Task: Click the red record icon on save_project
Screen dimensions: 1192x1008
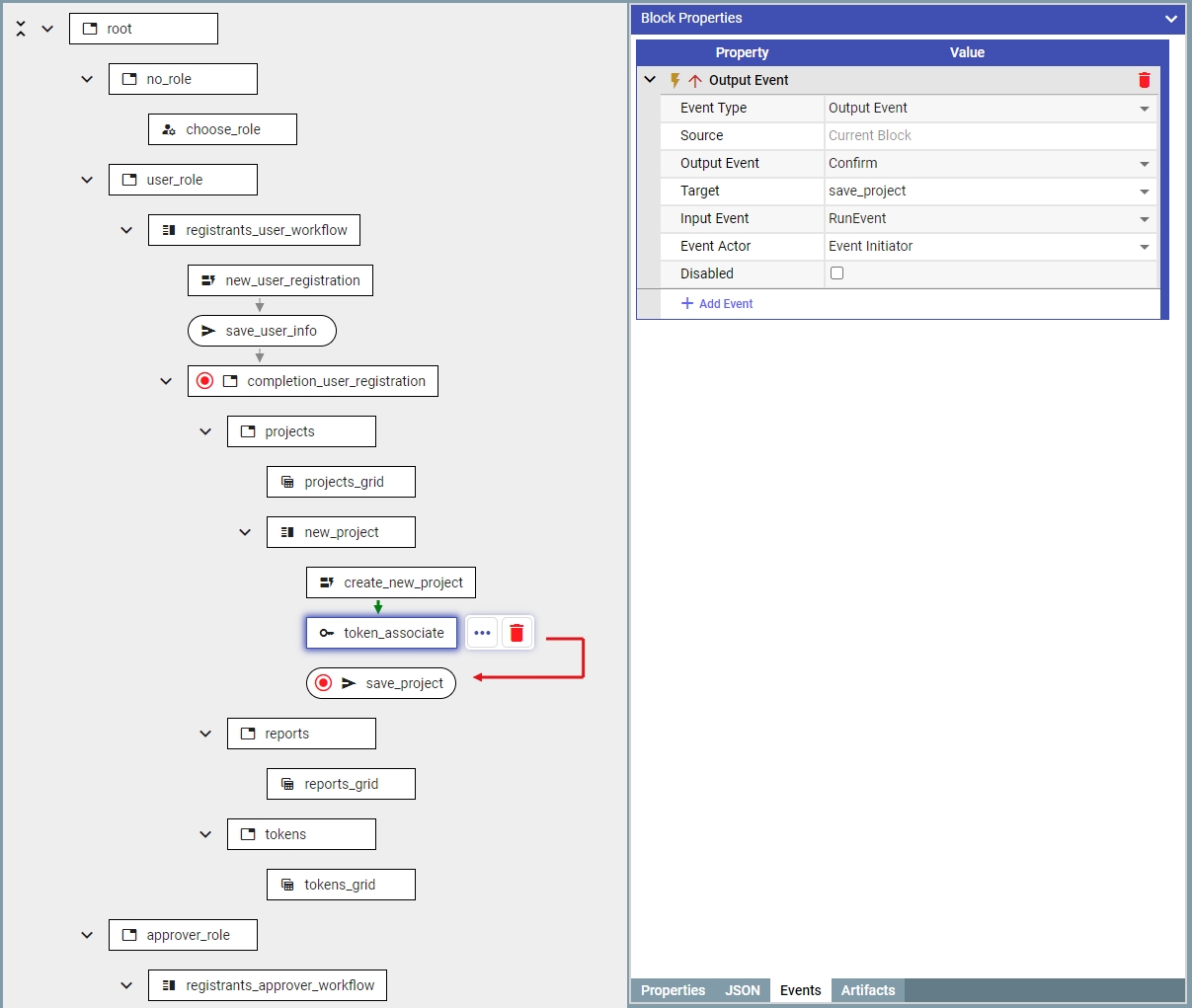Action: pyautogui.click(x=323, y=683)
